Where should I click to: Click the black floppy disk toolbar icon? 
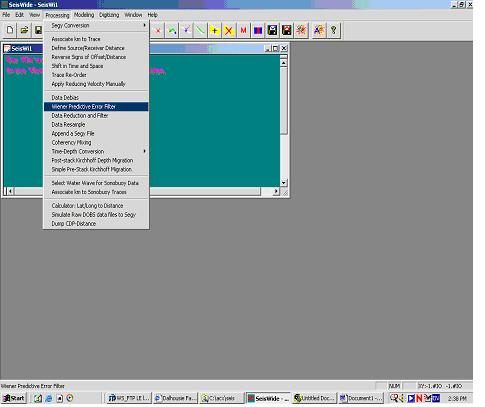coord(272,31)
